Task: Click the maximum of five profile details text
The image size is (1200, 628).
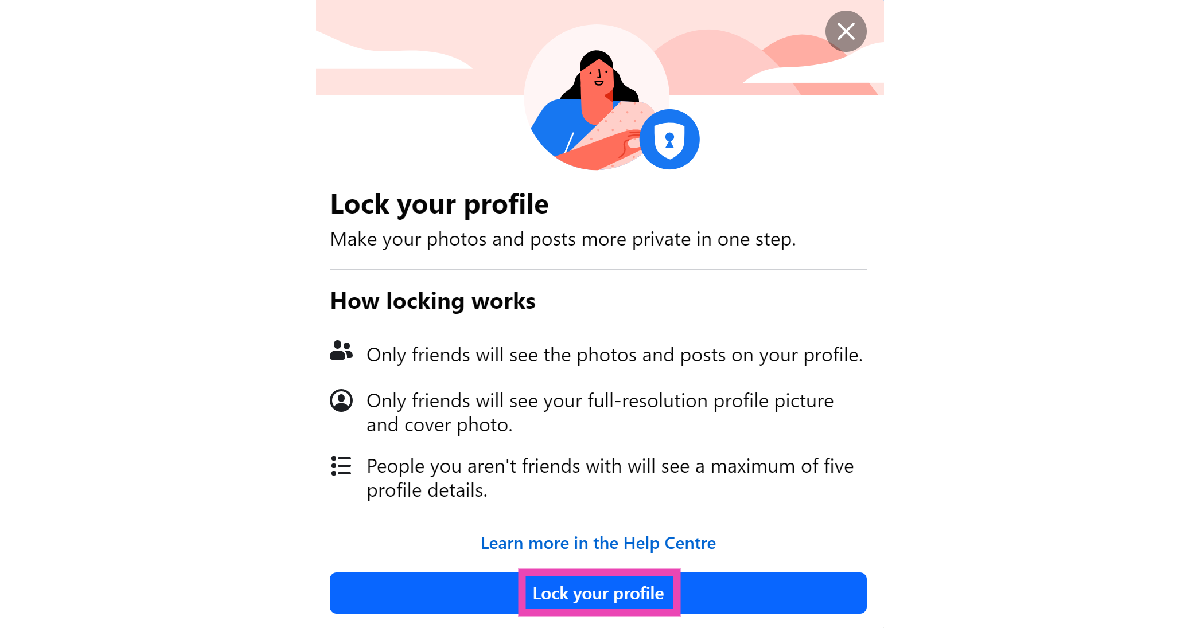Action: (x=610, y=478)
